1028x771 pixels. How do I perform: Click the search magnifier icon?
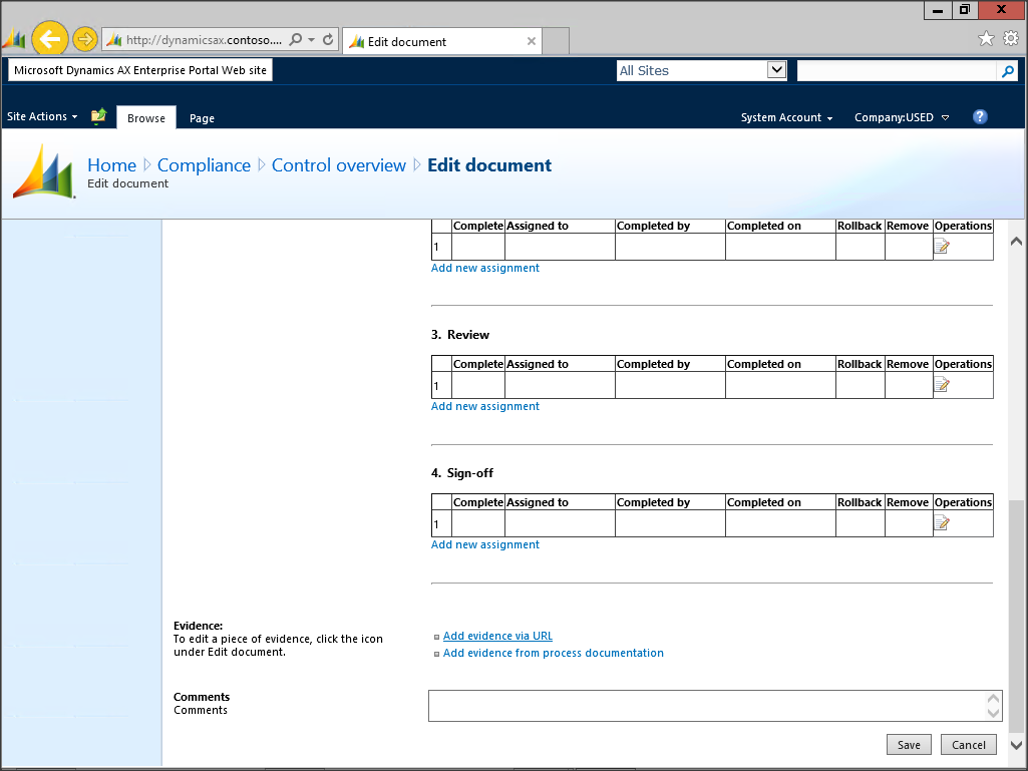(x=1008, y=71)
